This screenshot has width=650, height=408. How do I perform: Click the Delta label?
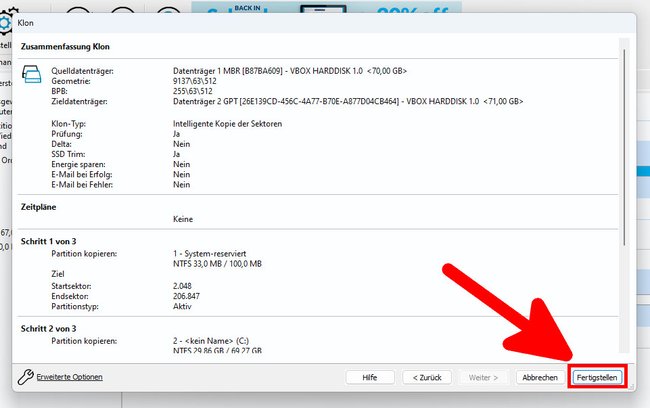[61, 144]
